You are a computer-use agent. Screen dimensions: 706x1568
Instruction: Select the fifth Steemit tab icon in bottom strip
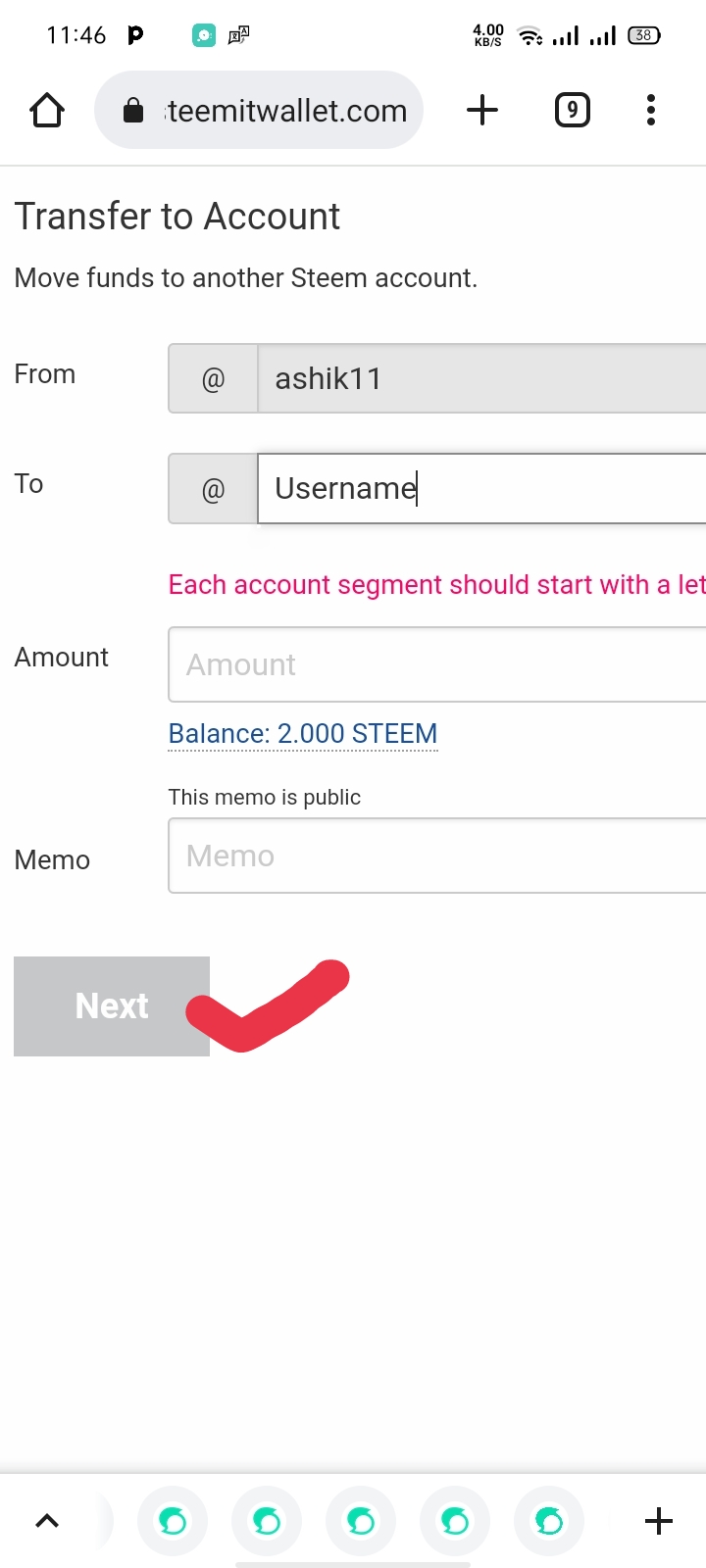[549, 1521]
